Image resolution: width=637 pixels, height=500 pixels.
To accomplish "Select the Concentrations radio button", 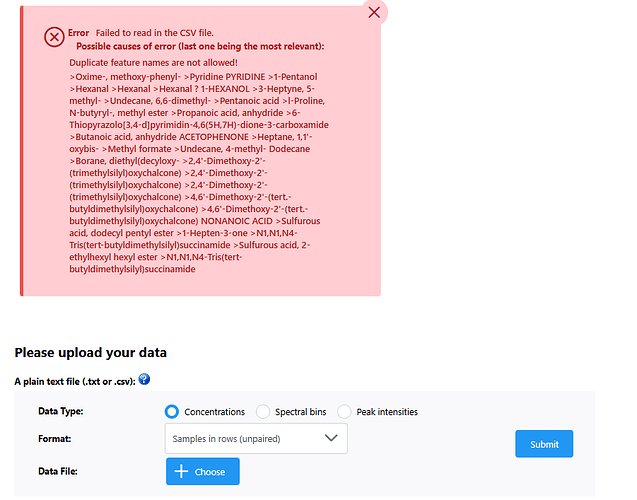I will (x=172, y=411).
